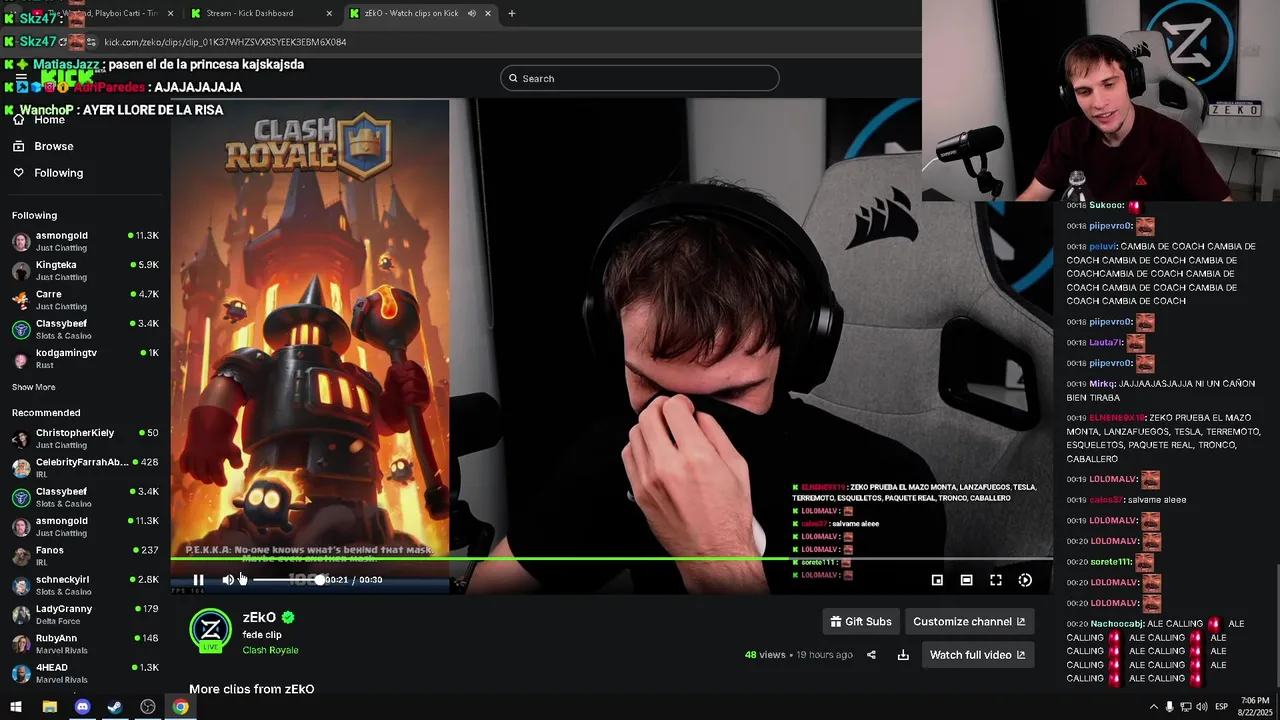Viewport: 1280px width, 720px height.
Task: Toggle theater mode in the player
Action: tap(966, 580)
